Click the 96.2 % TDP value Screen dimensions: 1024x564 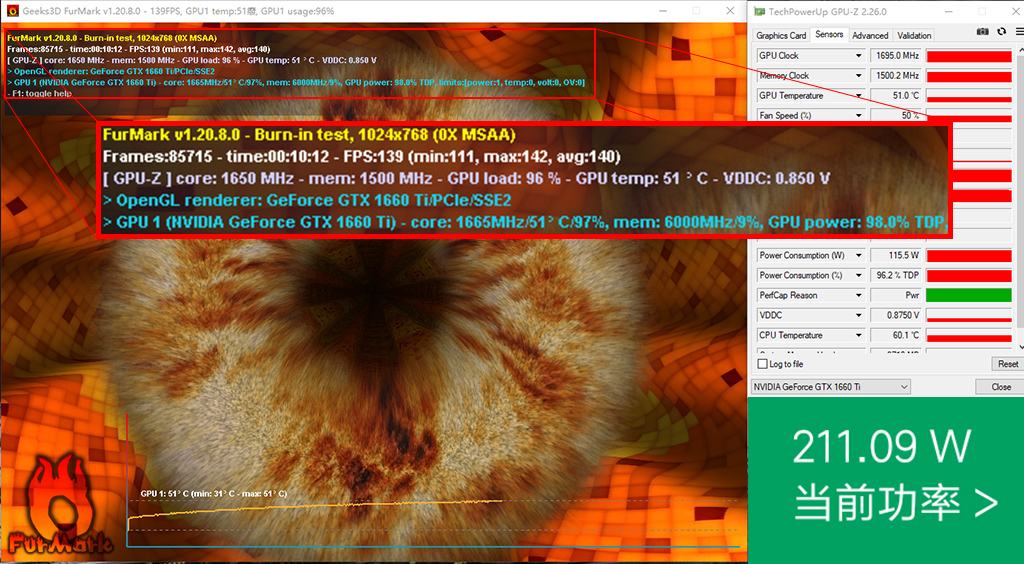tap(896, 275)
